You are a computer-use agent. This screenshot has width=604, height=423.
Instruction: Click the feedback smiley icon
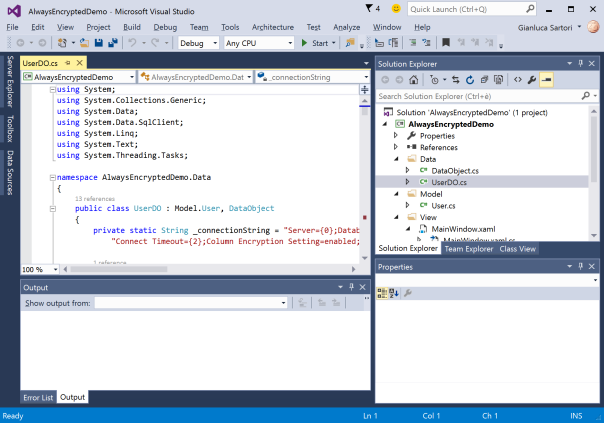(397, 8)
